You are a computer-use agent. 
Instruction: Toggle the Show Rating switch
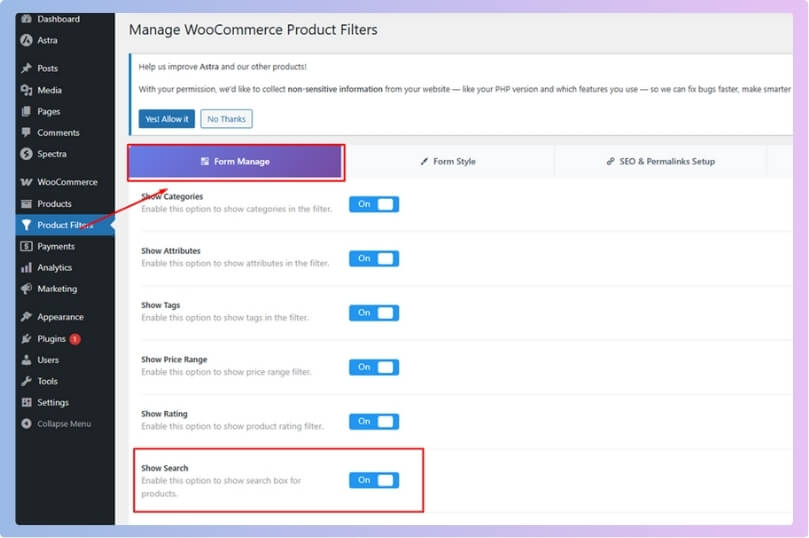coord(374,421)
